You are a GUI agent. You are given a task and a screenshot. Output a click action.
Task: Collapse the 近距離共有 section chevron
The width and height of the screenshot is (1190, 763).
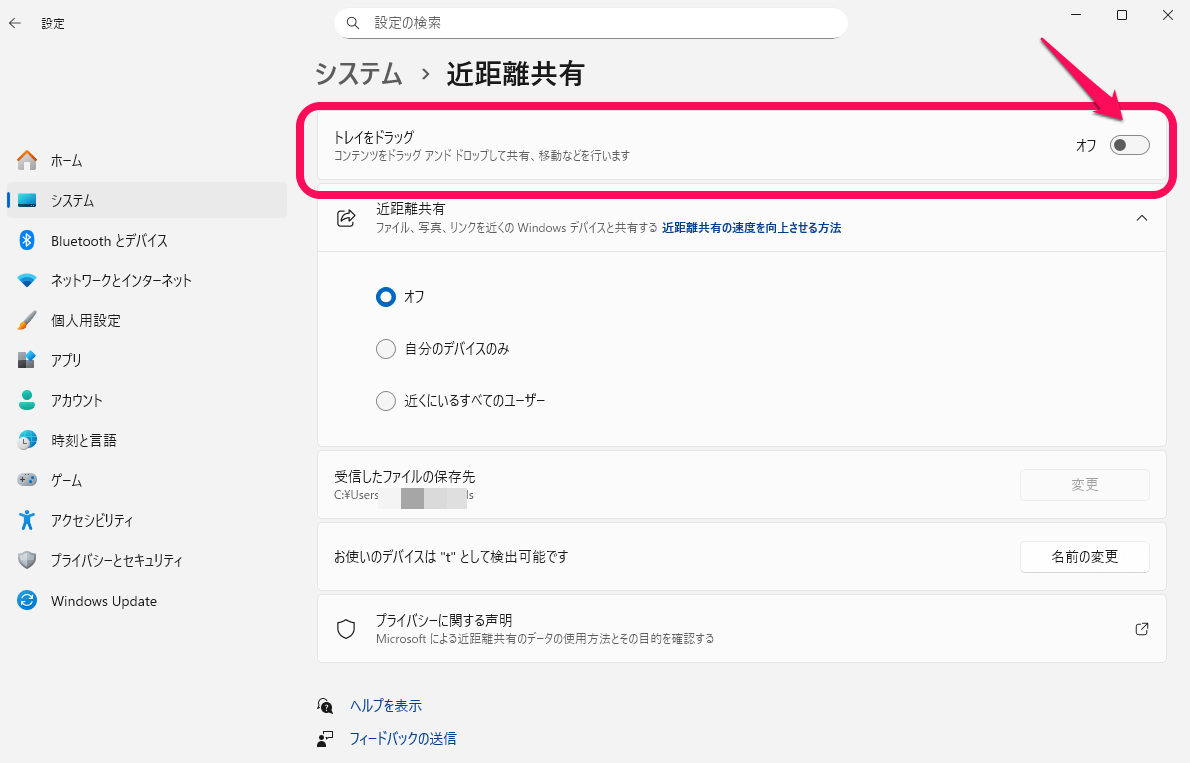click(1142, 217)
